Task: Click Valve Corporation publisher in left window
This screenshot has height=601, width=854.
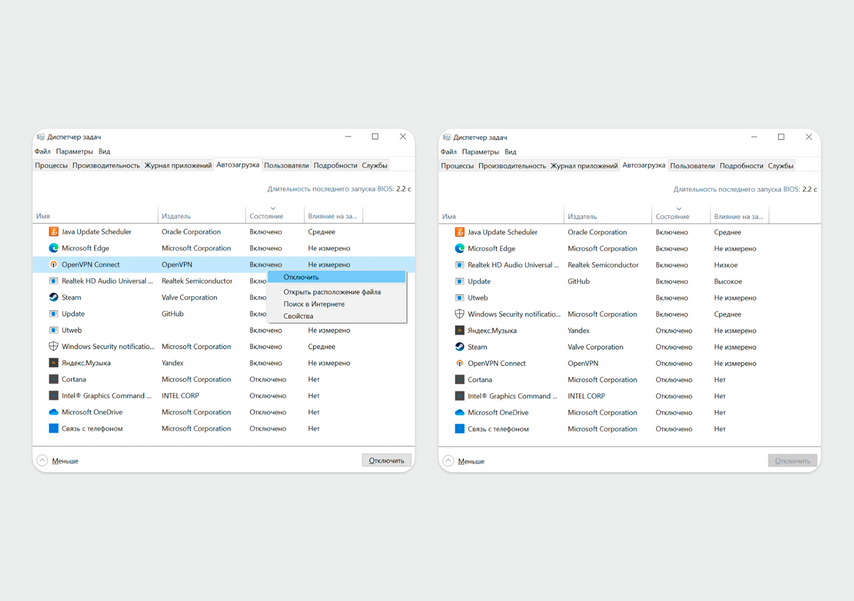Action: pos(189,297)
